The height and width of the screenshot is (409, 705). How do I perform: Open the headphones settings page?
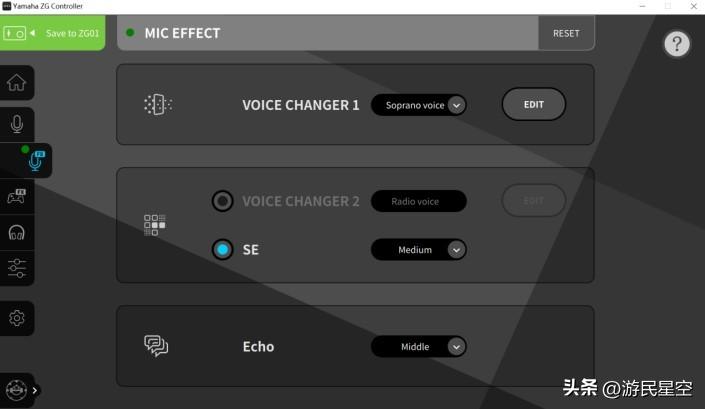(17, 232)
